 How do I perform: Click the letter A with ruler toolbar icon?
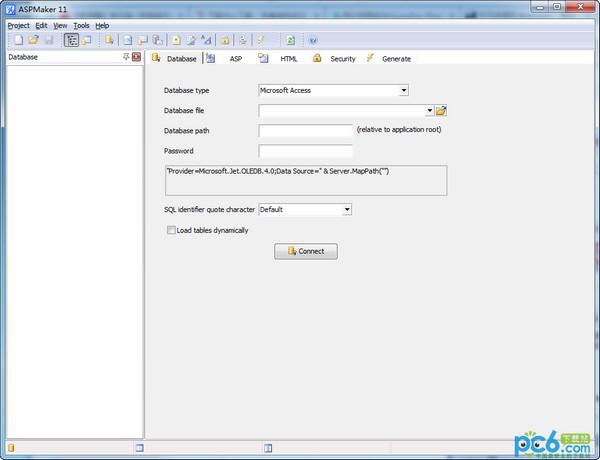pos(206,40)
